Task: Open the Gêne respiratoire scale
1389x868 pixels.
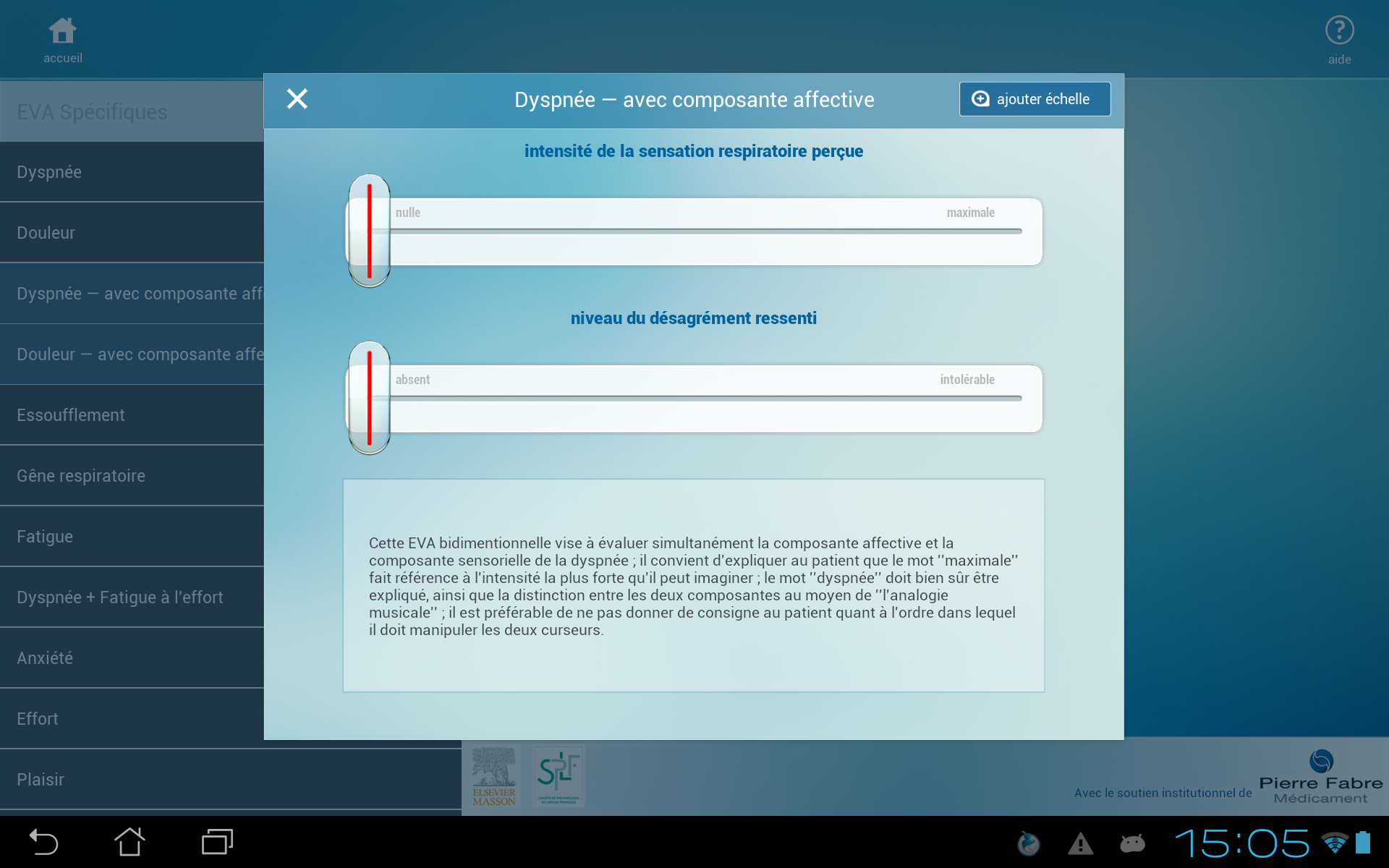Action: (x=132, y=476)
